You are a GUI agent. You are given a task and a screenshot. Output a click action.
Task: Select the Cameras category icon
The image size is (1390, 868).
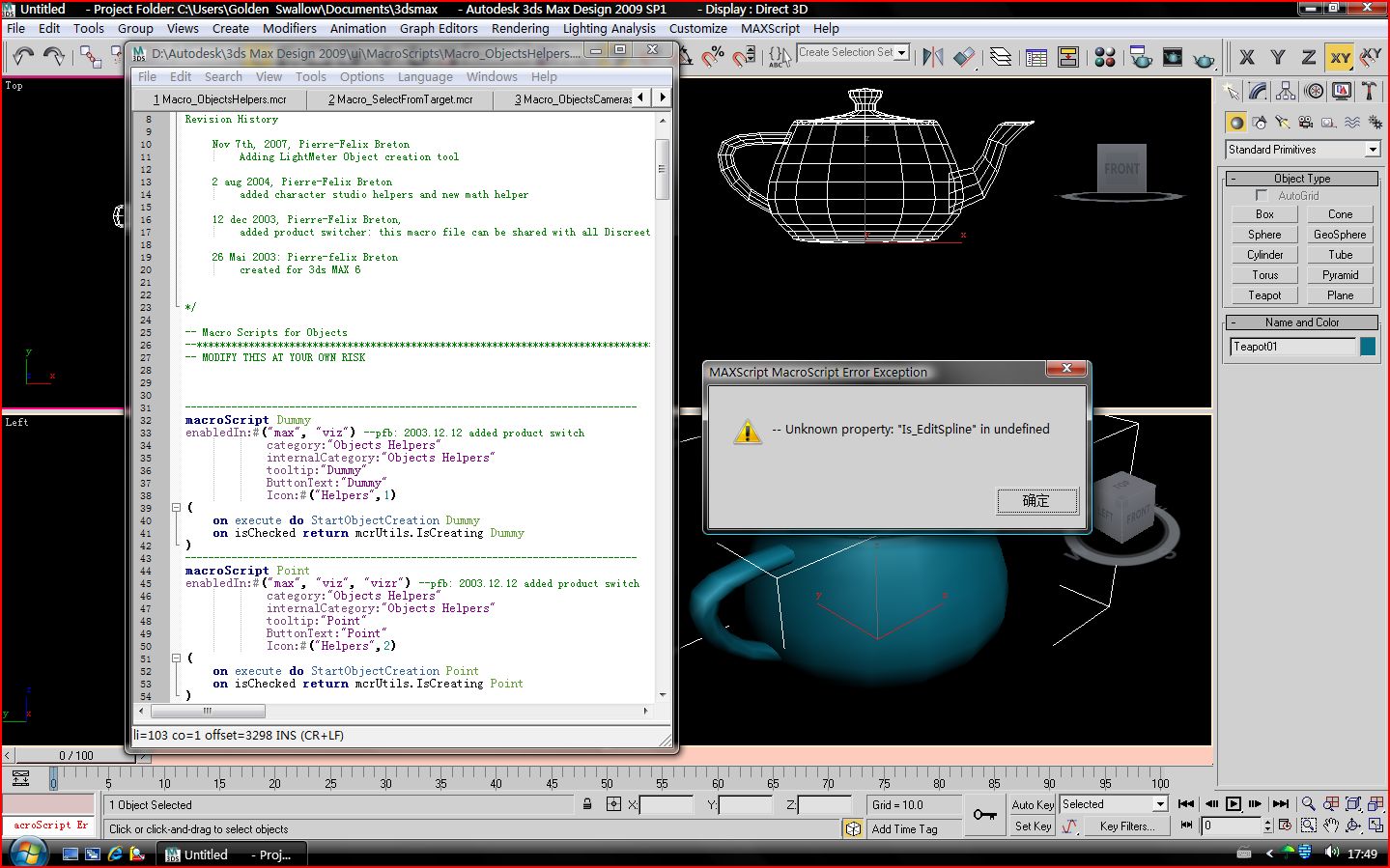[1306, 123]
